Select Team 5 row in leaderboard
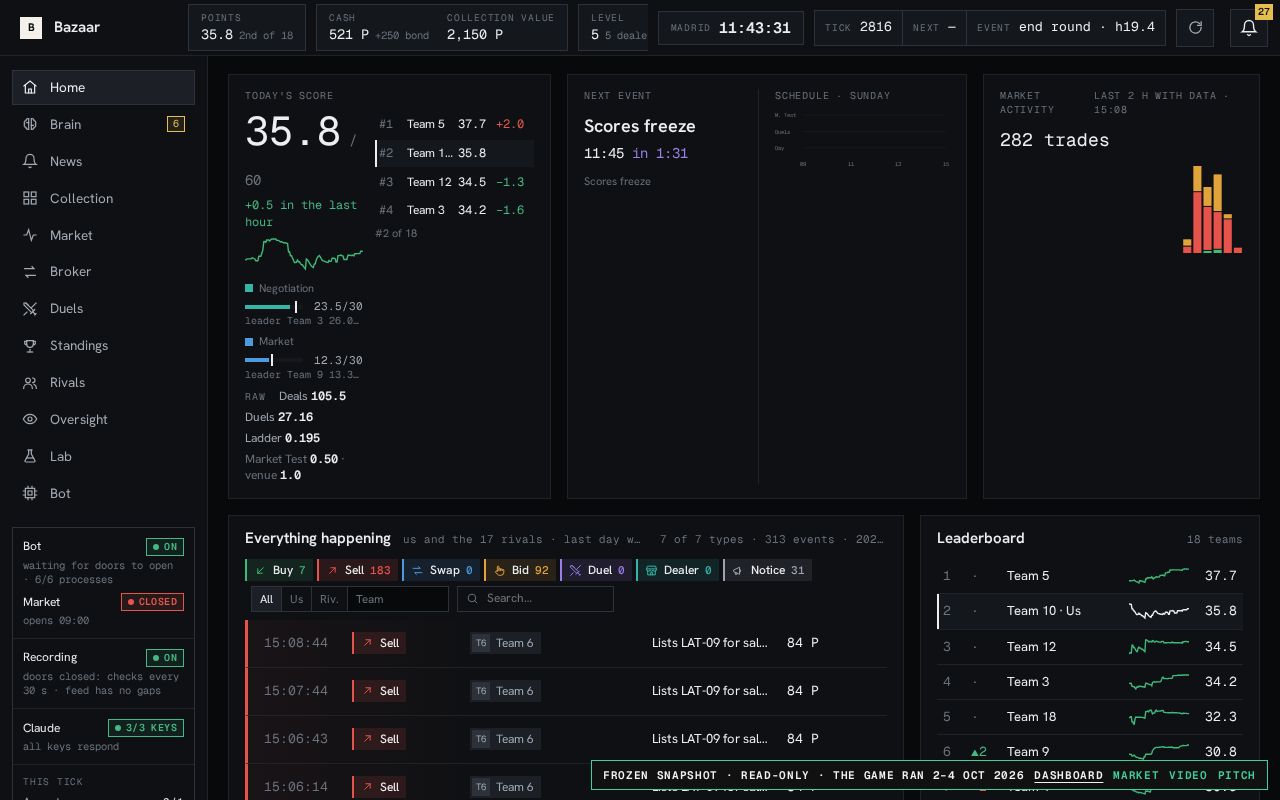Image resolution: width=1280 pixels, height=800 pixels. tap(1090, 576)
